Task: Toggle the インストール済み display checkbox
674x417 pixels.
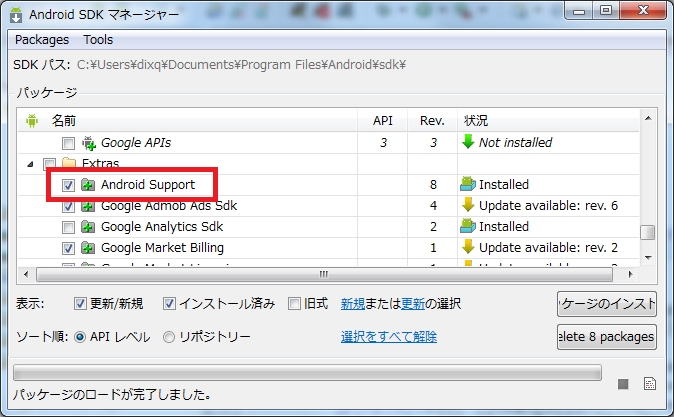Action: click(169, 304)
